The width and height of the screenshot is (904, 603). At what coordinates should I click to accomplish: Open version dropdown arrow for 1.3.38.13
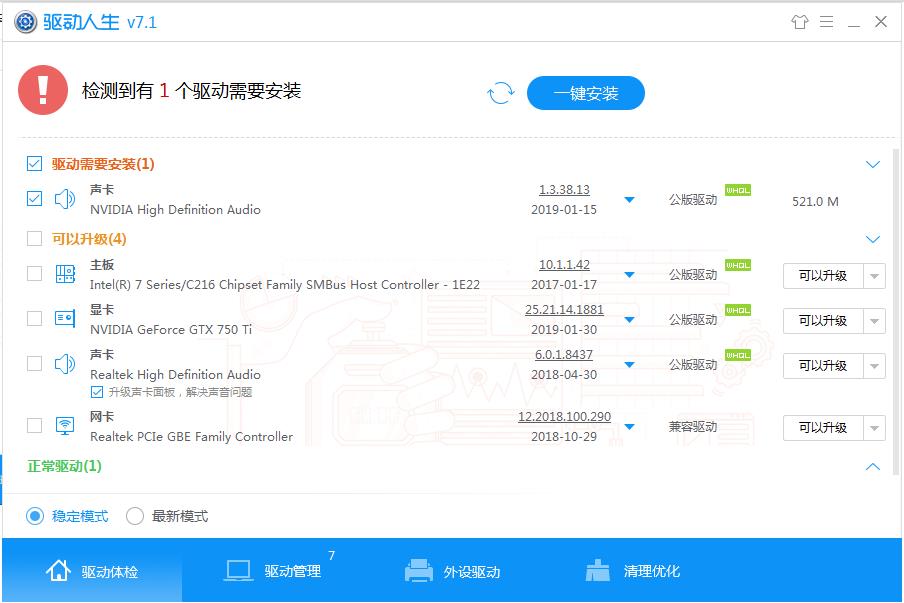click(x=630, y=200)
